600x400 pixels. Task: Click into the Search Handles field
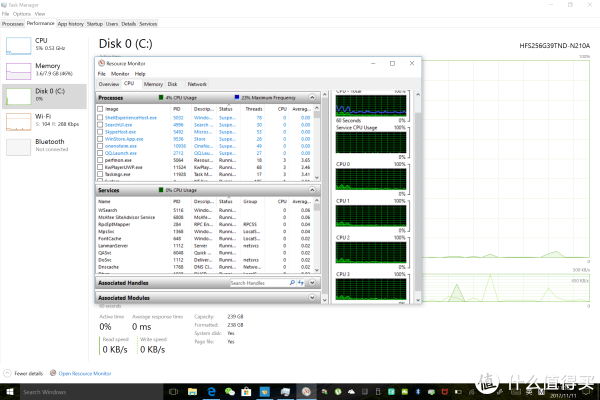point(259,283)
